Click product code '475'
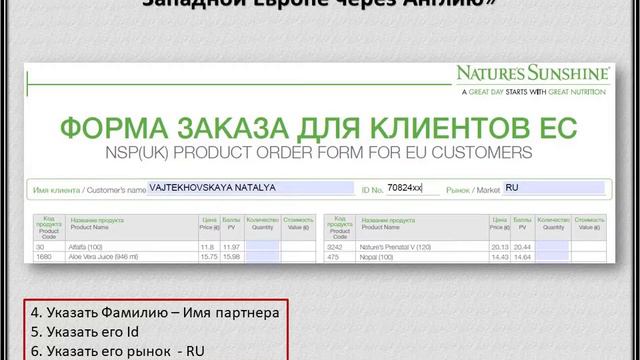Viewport: 640px width, 360px height. [x=333, y=257]
